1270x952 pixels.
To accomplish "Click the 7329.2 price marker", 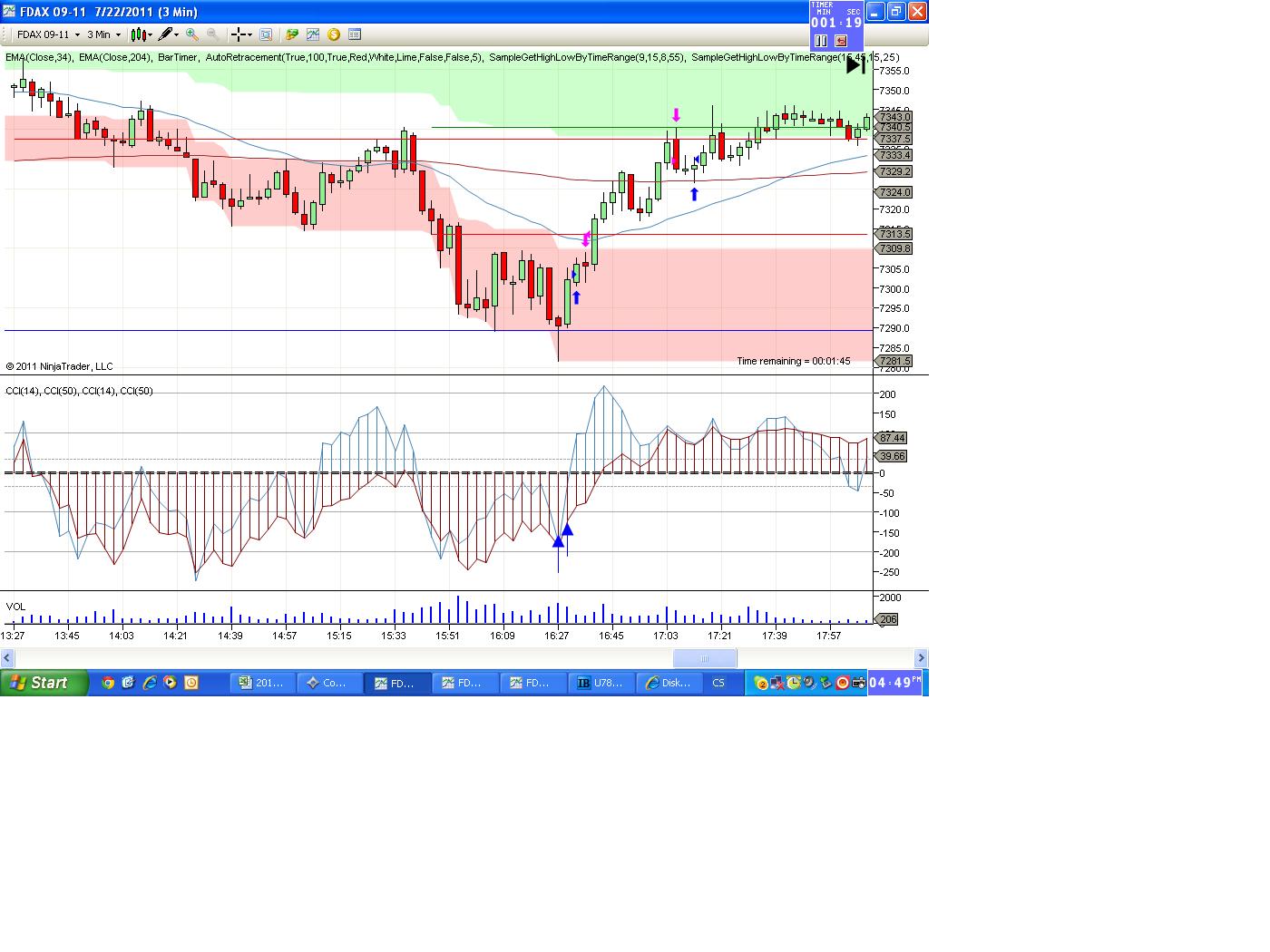I will click(894, 171).
